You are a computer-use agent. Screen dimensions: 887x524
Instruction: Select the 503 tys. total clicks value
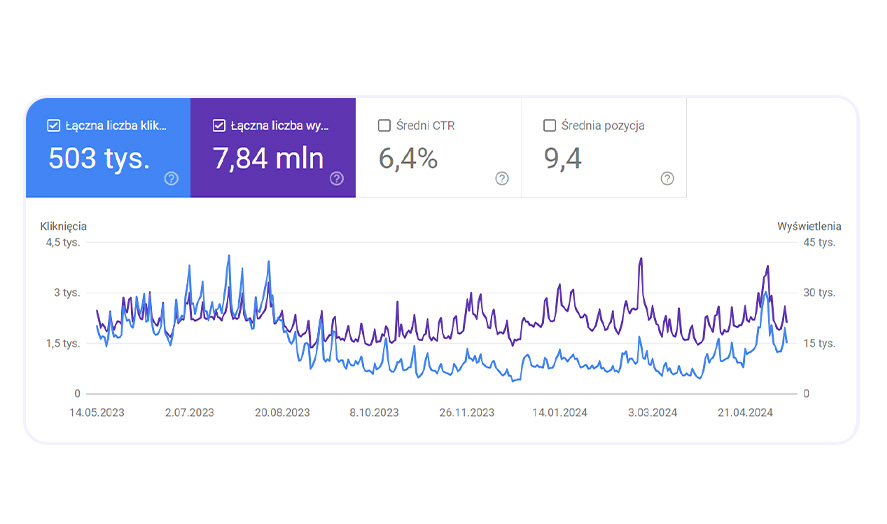[99, 158]
